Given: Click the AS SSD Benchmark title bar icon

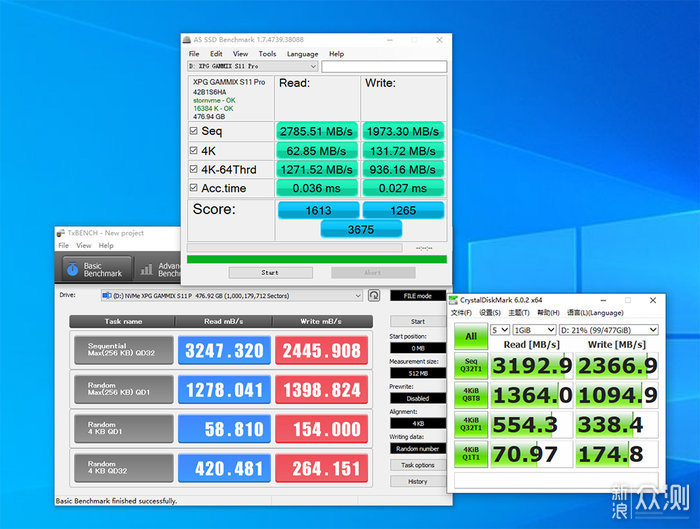Looking at the screenshot, I should tap(187, 40).
